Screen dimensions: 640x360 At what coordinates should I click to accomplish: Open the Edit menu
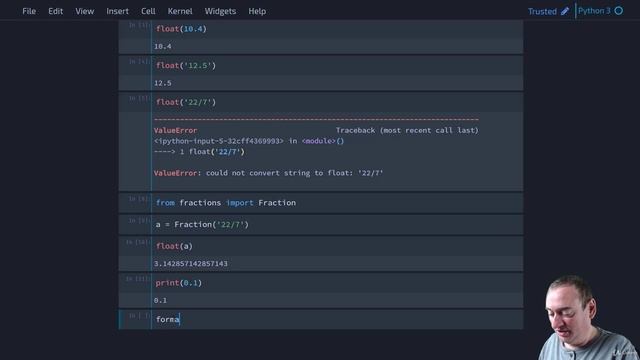pos(56,11)
